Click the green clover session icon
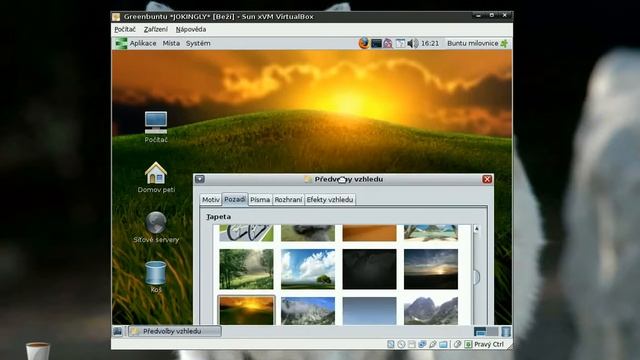This screenshot has height=360, width=640. click(x=504, y=43)
